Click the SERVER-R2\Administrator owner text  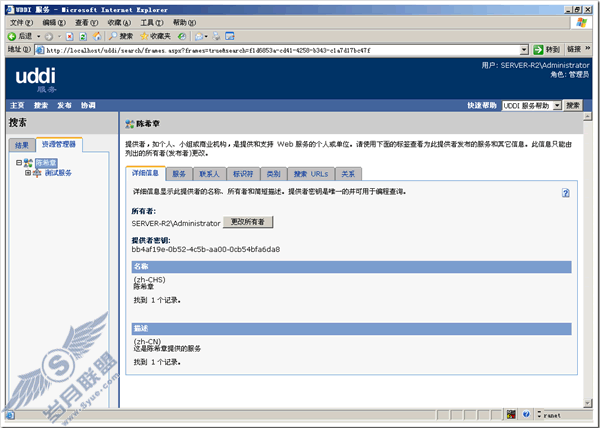(x=176, y=223)
